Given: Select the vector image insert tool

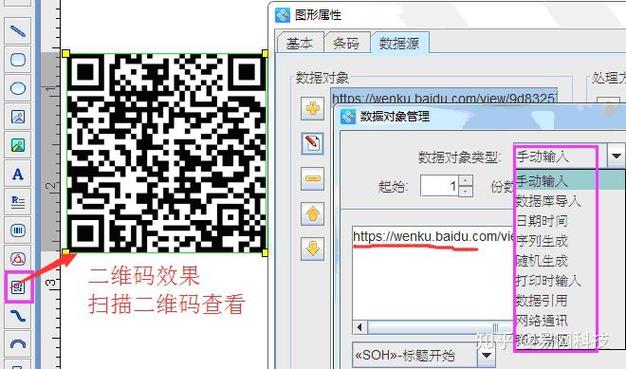Looking at the screenshot, I should (18, 117).
